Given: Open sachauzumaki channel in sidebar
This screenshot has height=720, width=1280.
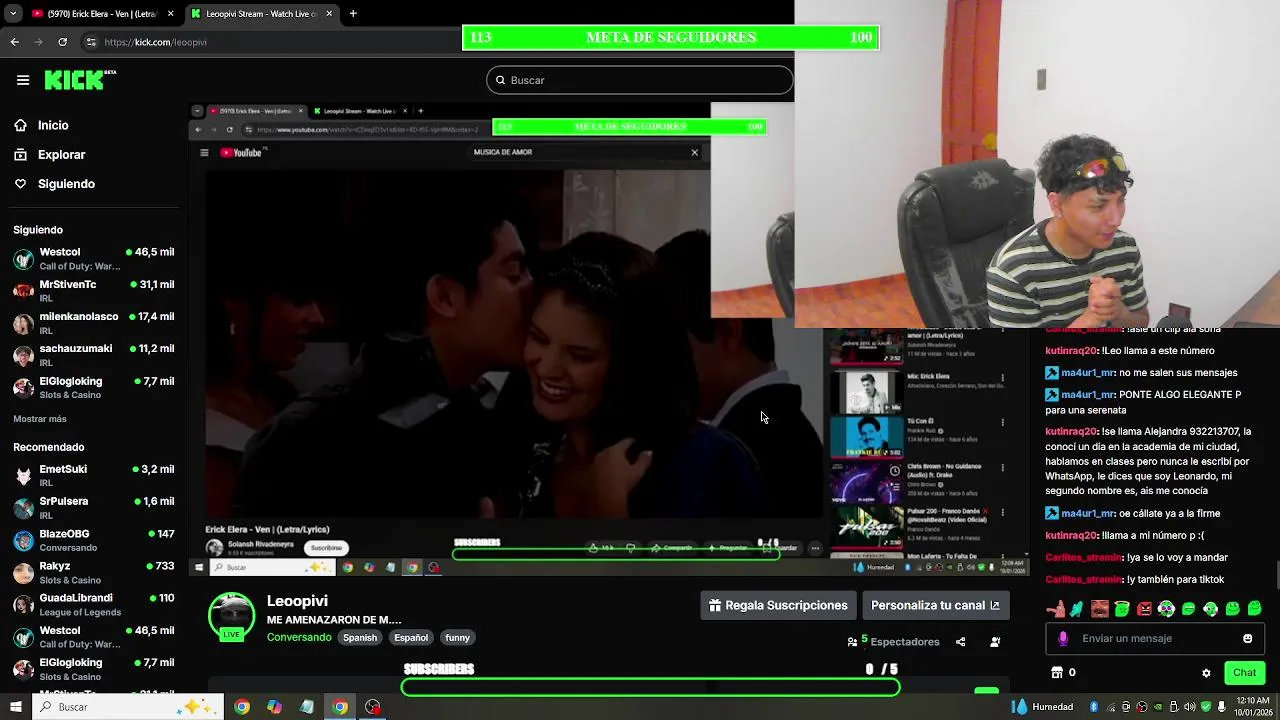Looking at the screenshot, I should 94,355.
